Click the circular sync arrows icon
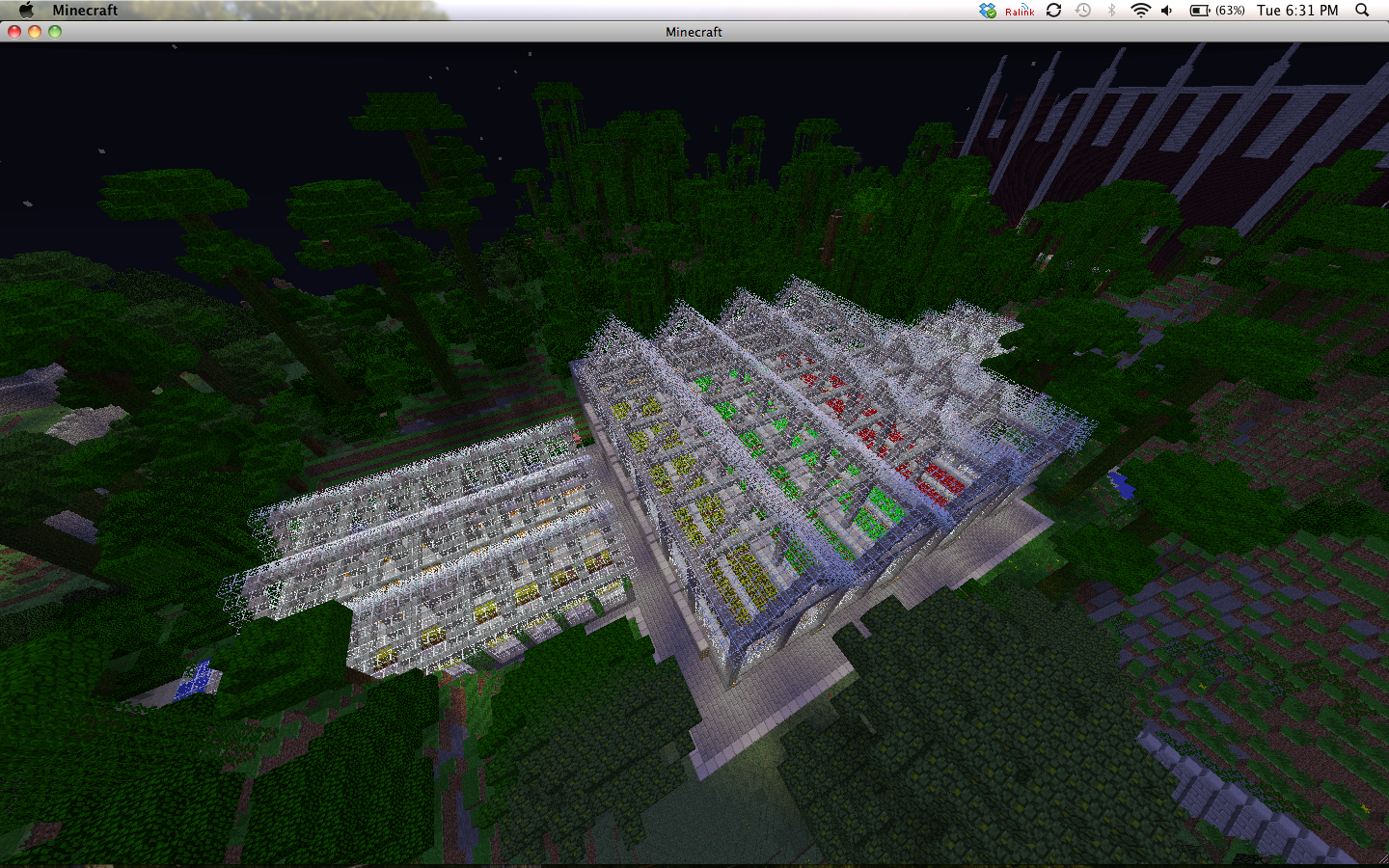This screenshot has width=1389, height=868. point(1053,10)
